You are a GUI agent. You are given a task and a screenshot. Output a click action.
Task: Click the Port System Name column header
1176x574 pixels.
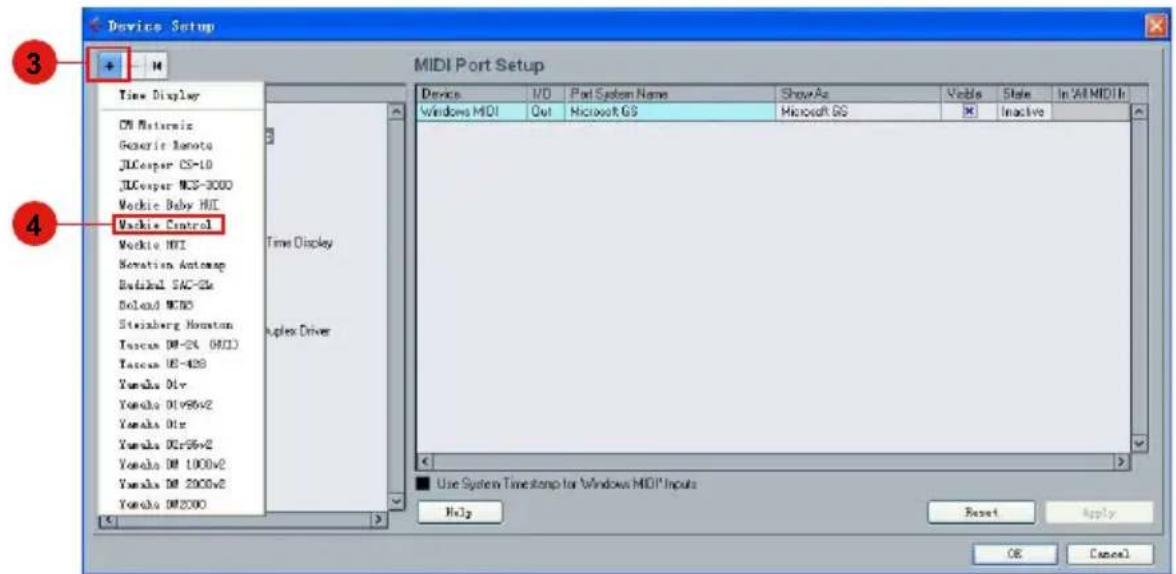[670, 95]
